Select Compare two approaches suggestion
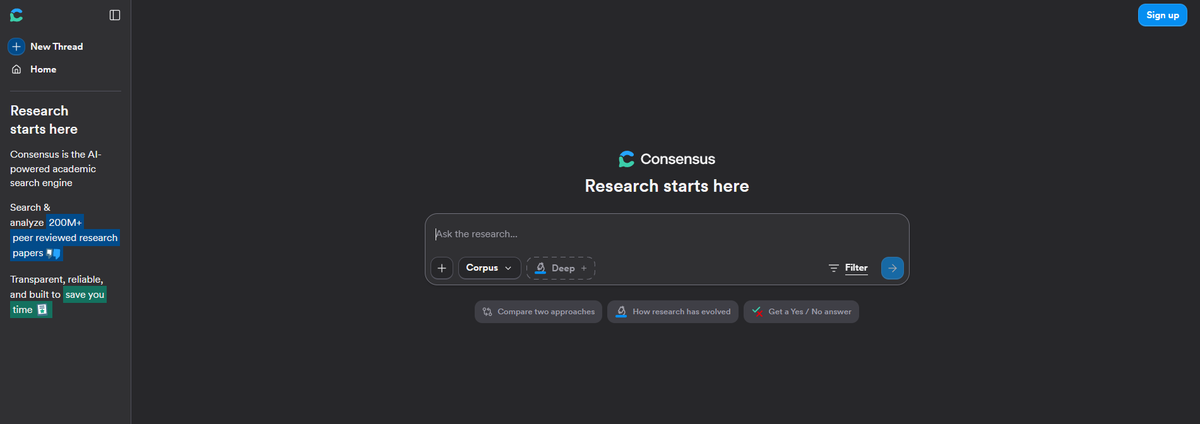 538,312
